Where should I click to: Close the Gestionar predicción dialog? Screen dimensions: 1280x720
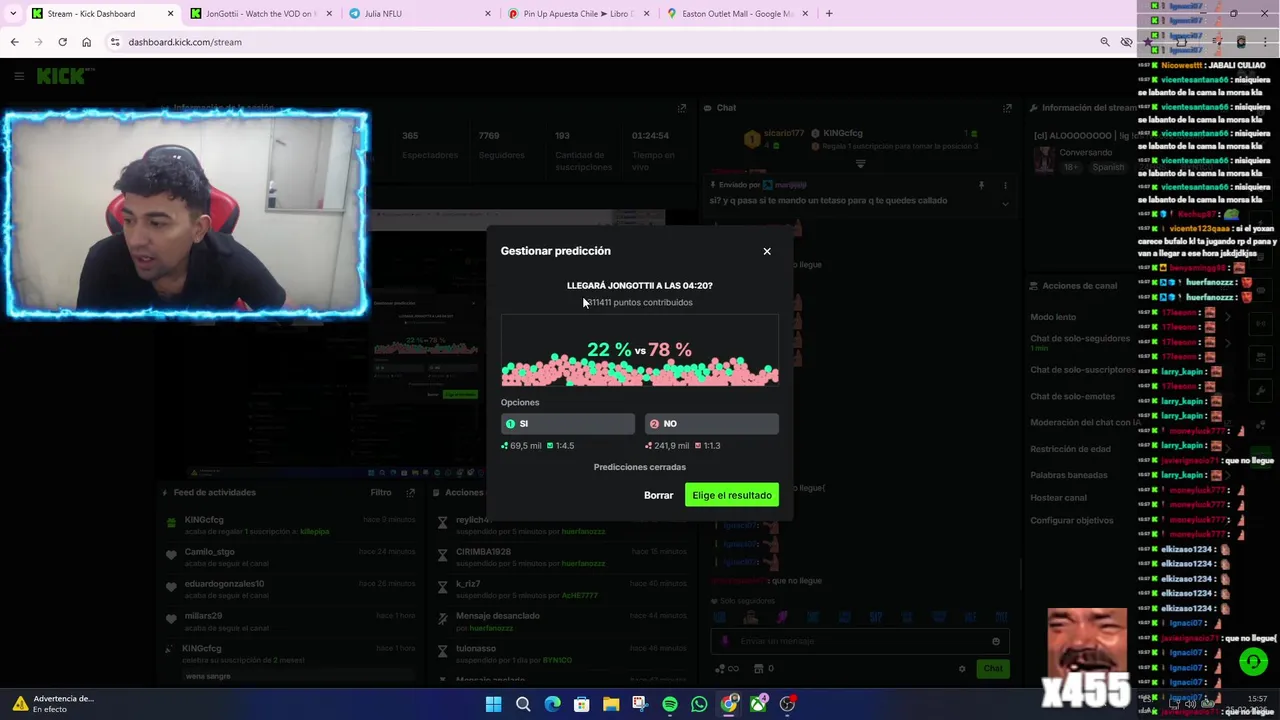(x=767, y=251)
